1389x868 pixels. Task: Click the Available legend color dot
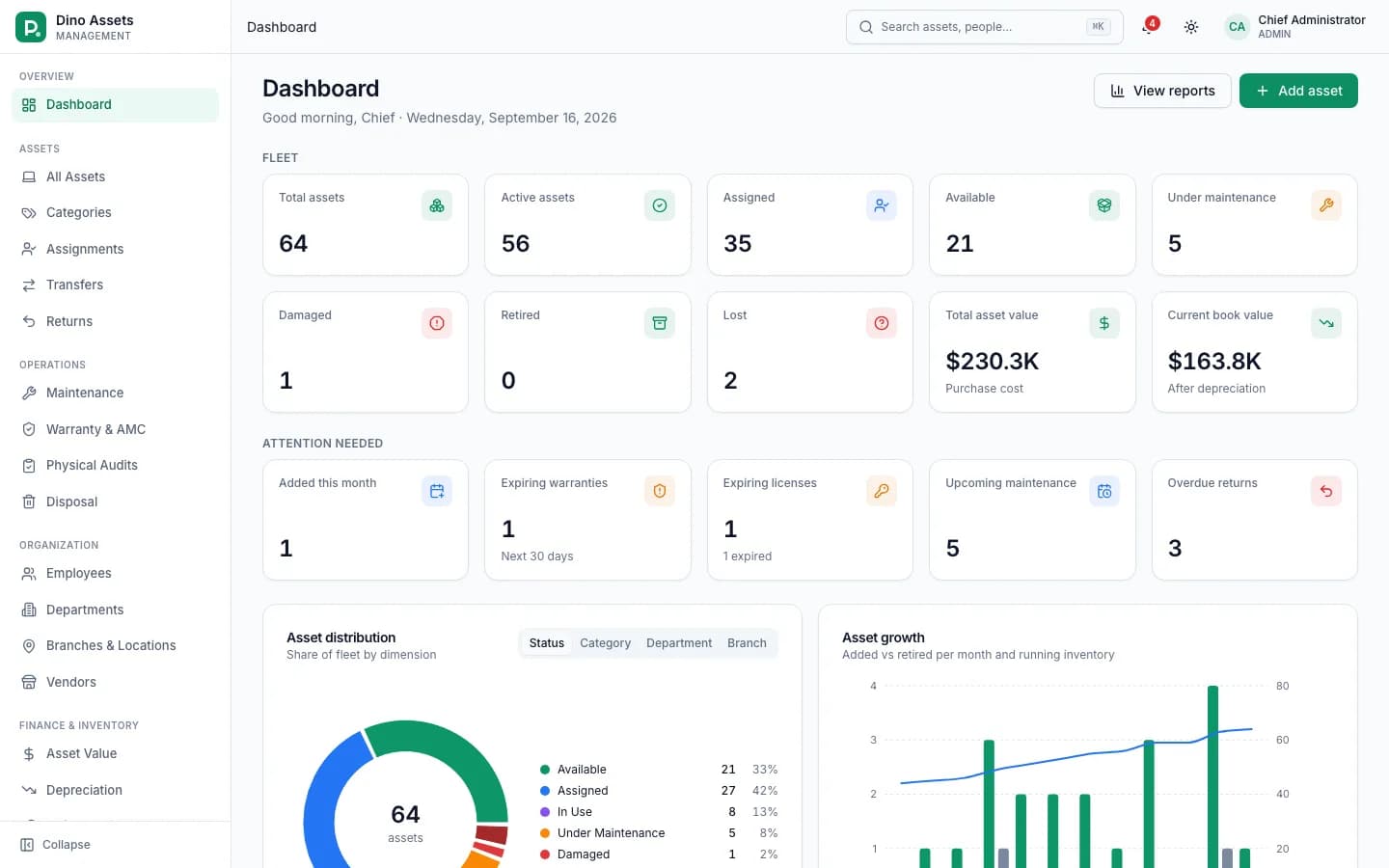pyautogui.click(x=545, y=770)
